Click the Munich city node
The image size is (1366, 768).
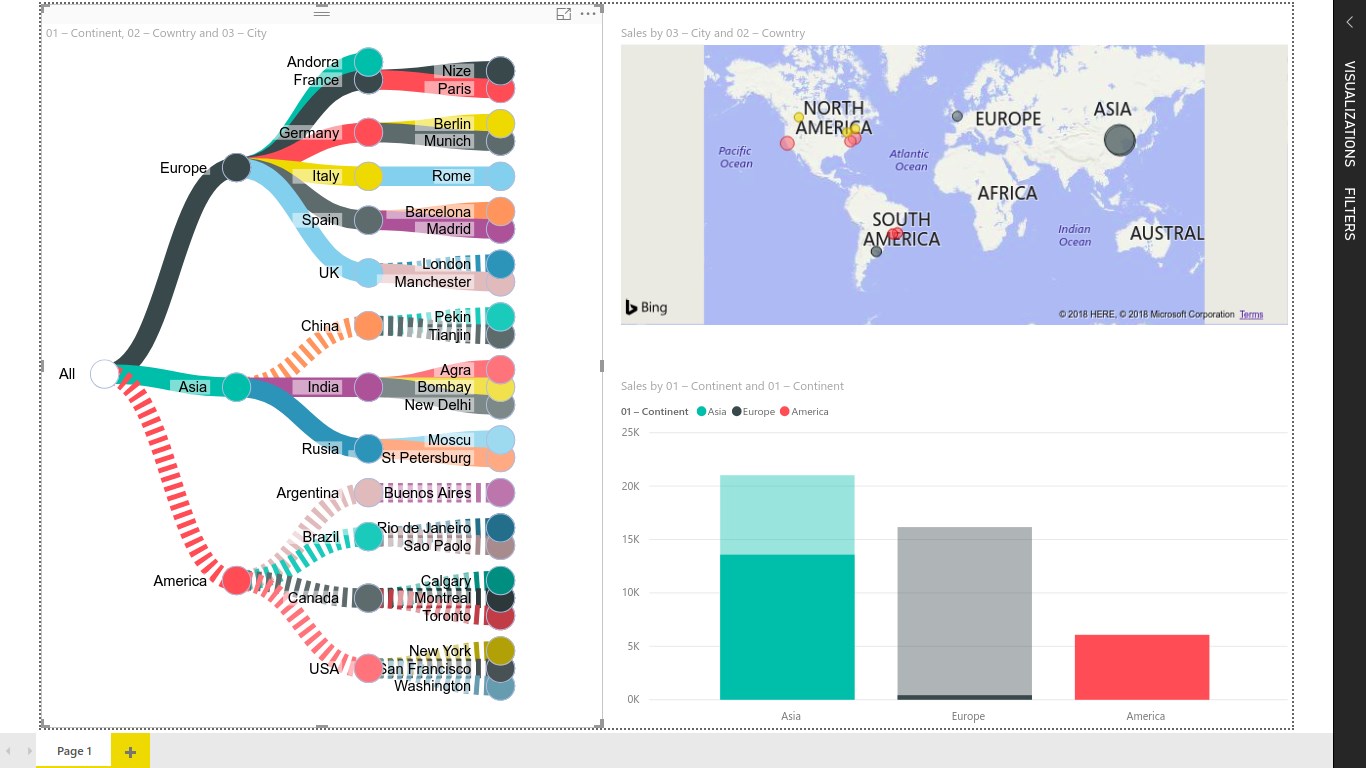[x=501, y=143]
